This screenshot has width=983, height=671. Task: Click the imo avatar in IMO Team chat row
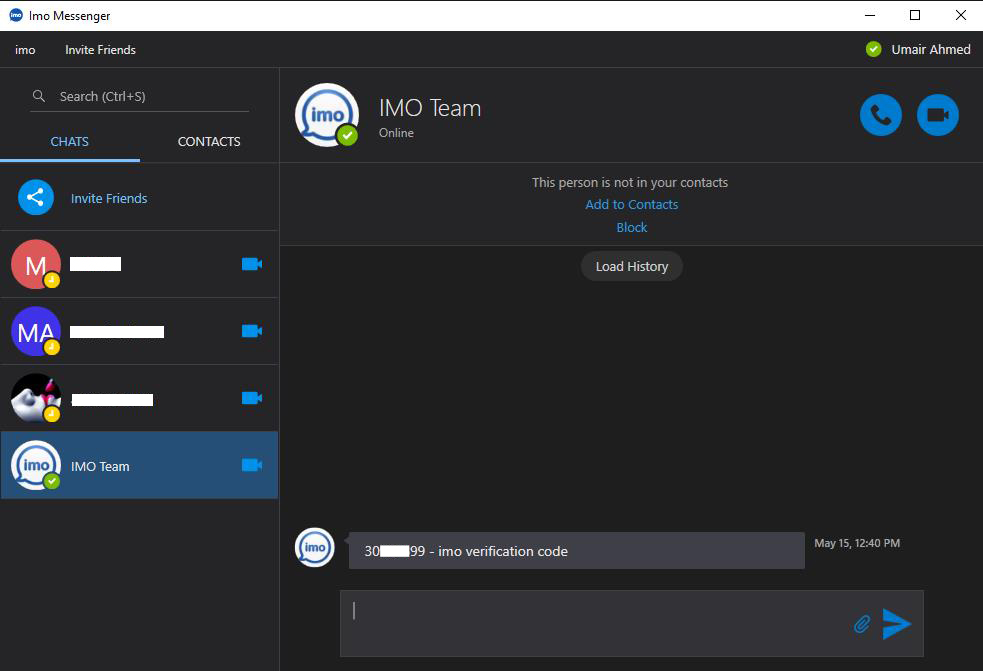(x=36, y=465)
